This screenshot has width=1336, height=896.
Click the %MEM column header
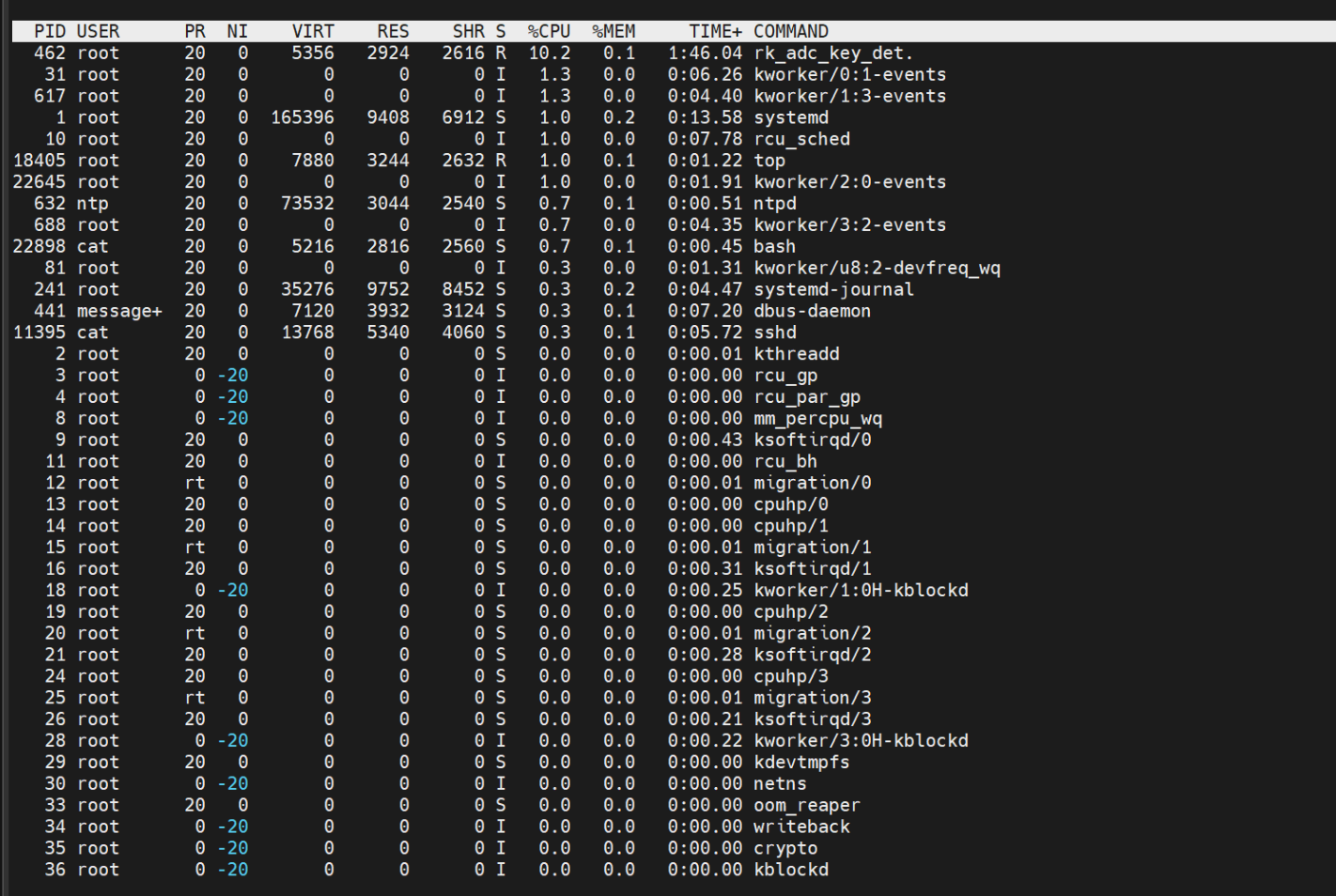tap(614, 31)
